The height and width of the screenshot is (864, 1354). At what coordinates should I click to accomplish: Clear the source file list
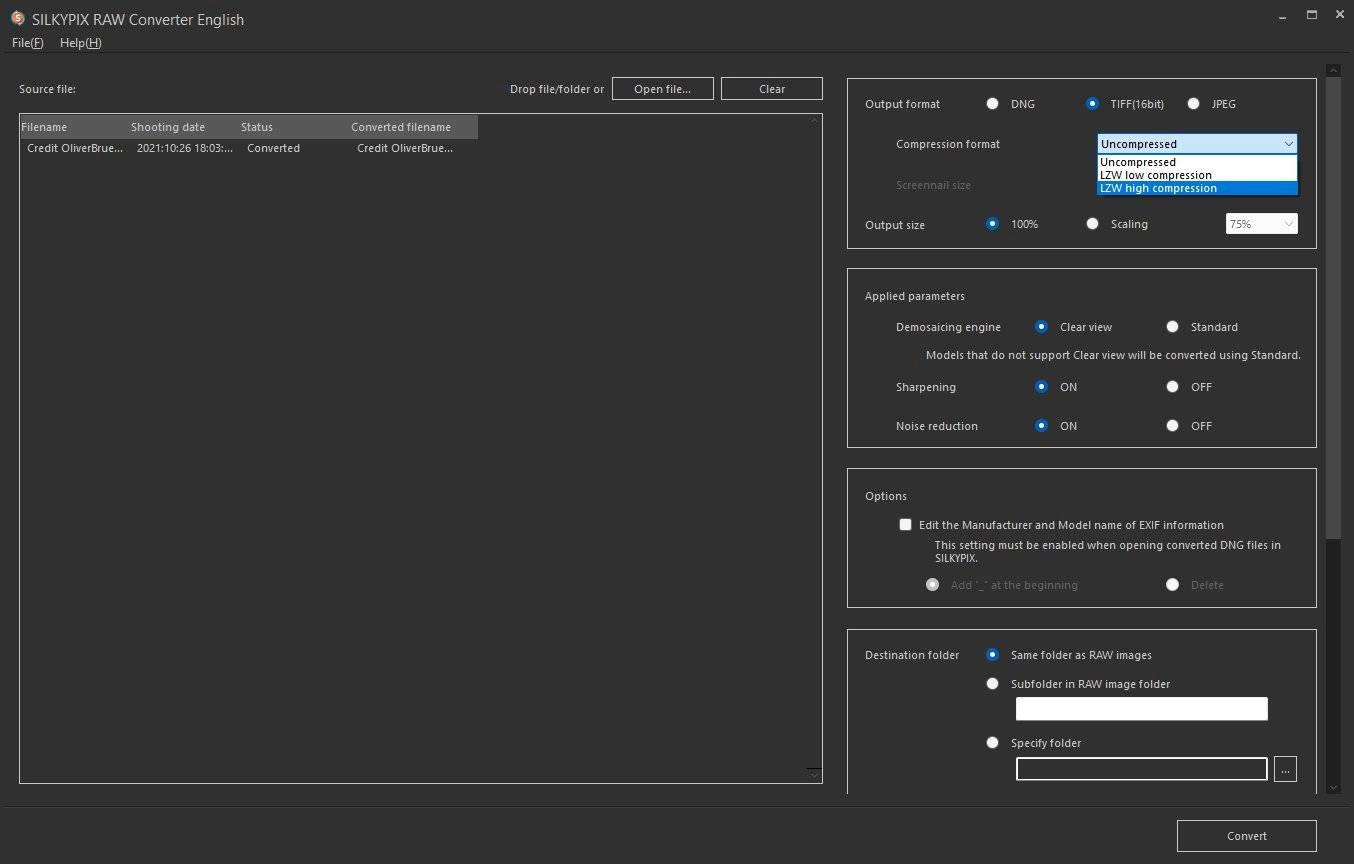coord(772,89)
